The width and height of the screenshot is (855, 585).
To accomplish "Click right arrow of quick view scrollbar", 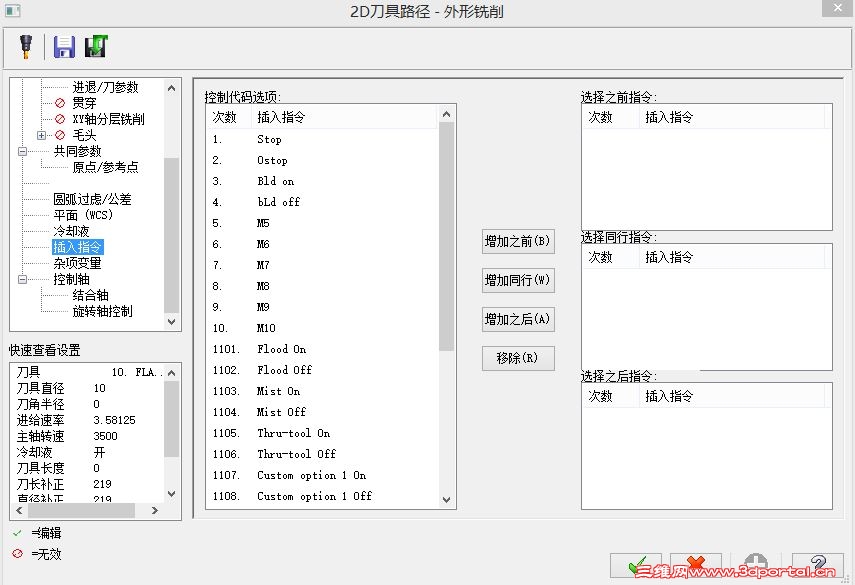I will point(155,510).
